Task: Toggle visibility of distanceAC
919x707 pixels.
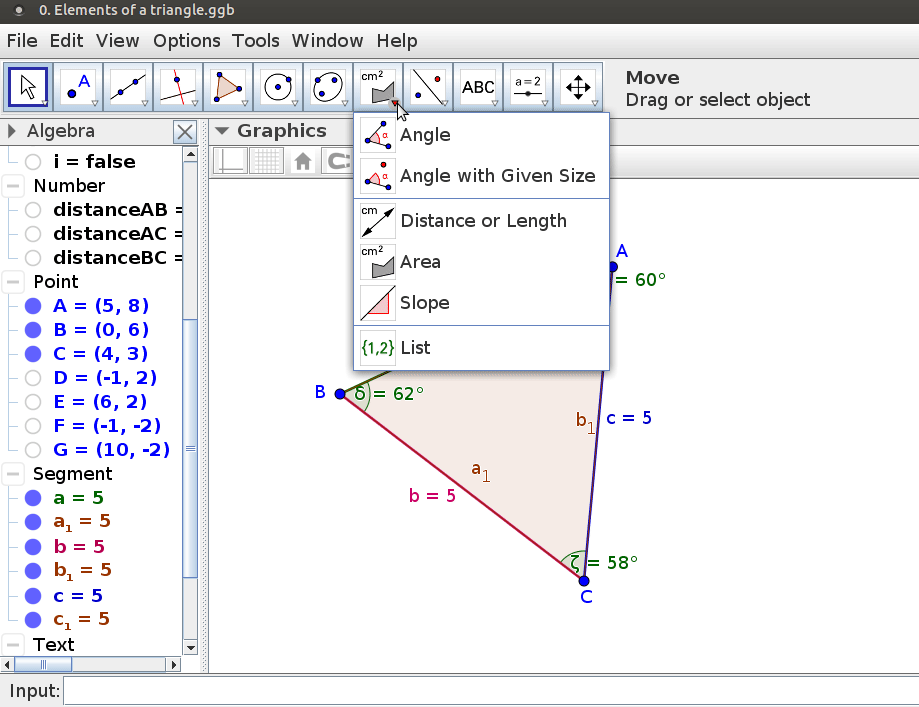Action: 33,234
